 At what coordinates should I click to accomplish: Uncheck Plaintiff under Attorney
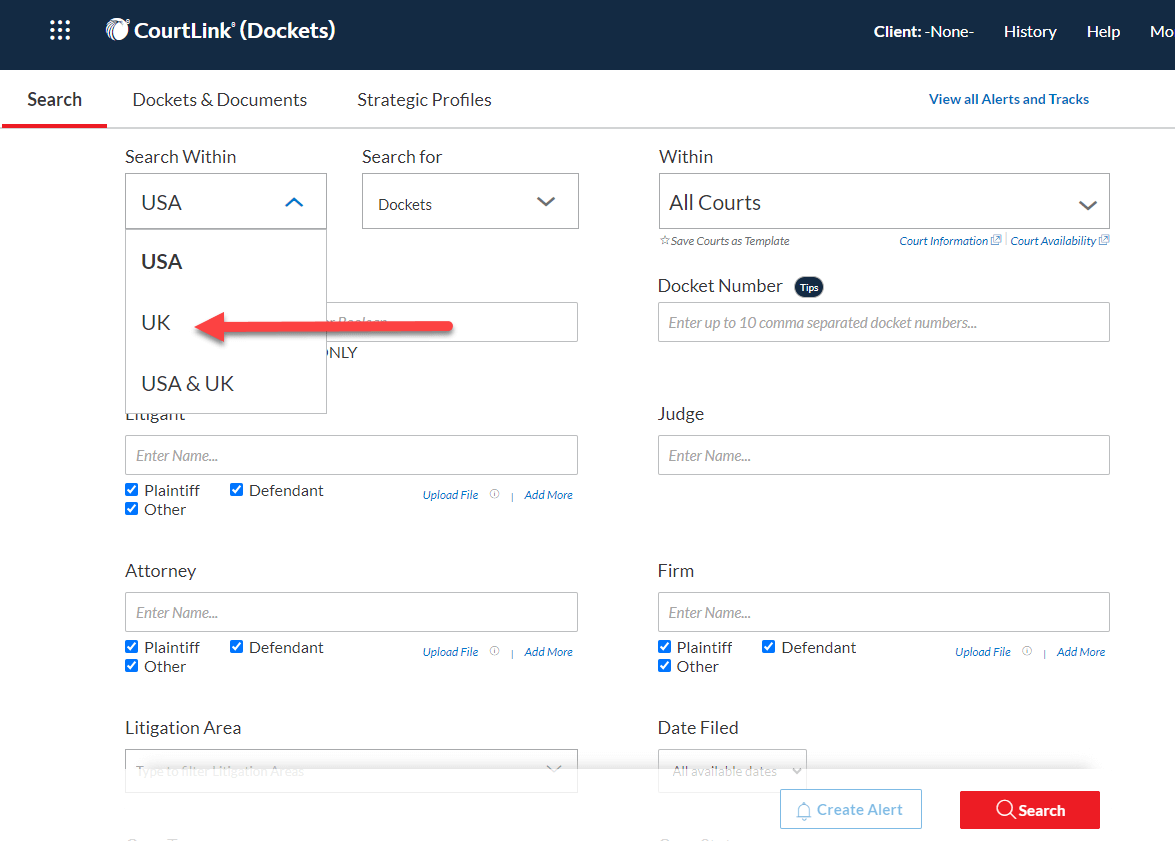click(132, 647)
